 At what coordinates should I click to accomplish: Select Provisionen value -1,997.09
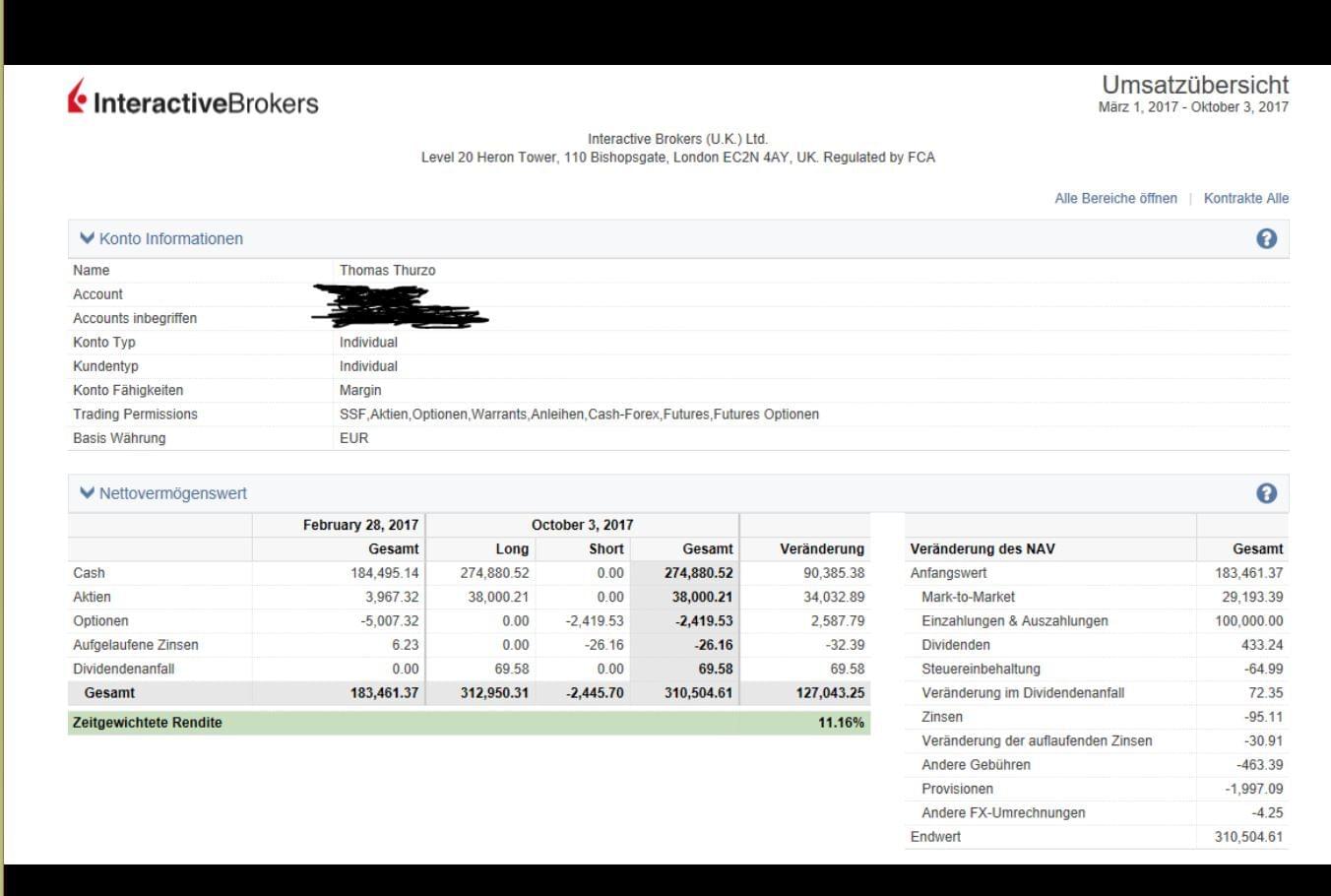1254,789
